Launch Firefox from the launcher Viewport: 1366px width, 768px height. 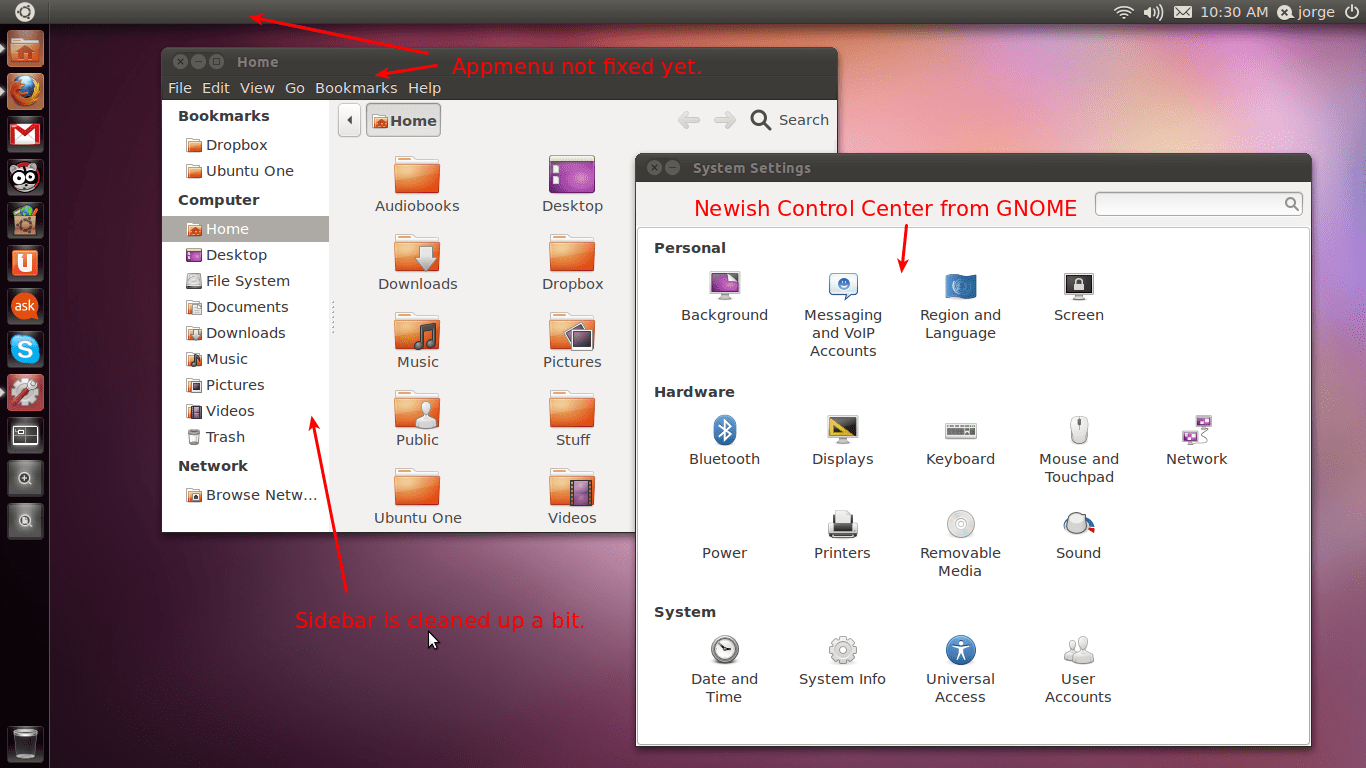click(25, 91)
